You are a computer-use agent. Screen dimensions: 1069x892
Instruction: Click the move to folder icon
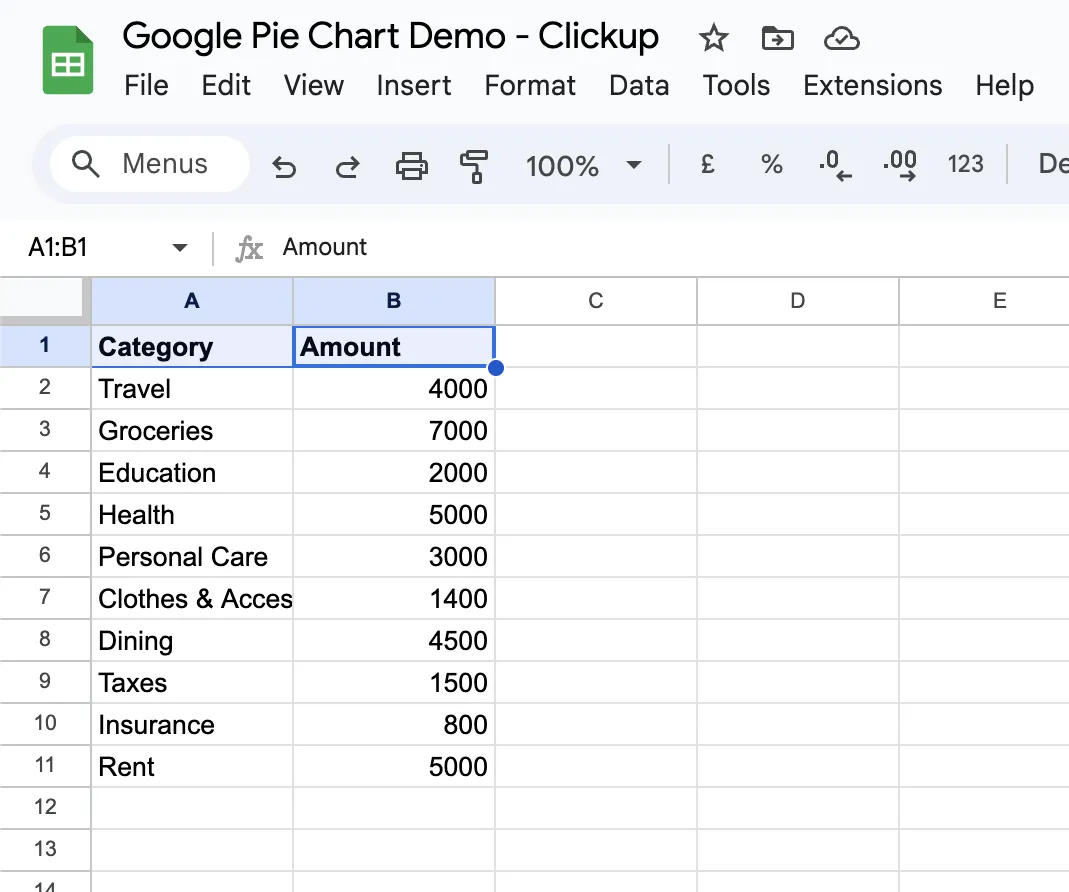coord(777,38)
